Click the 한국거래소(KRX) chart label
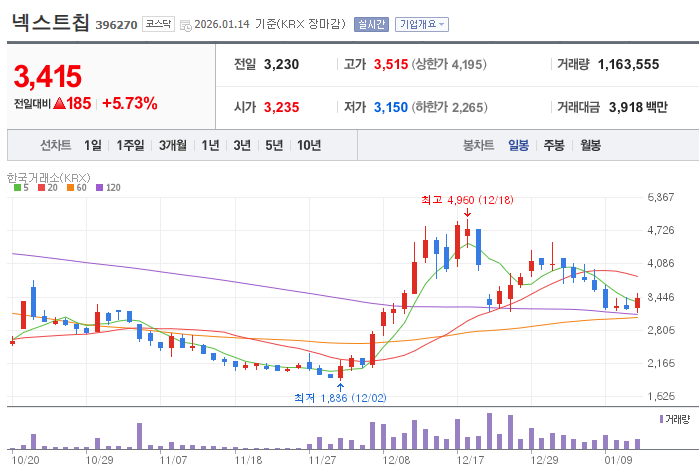The image size is (699, 467). point(49,178)
